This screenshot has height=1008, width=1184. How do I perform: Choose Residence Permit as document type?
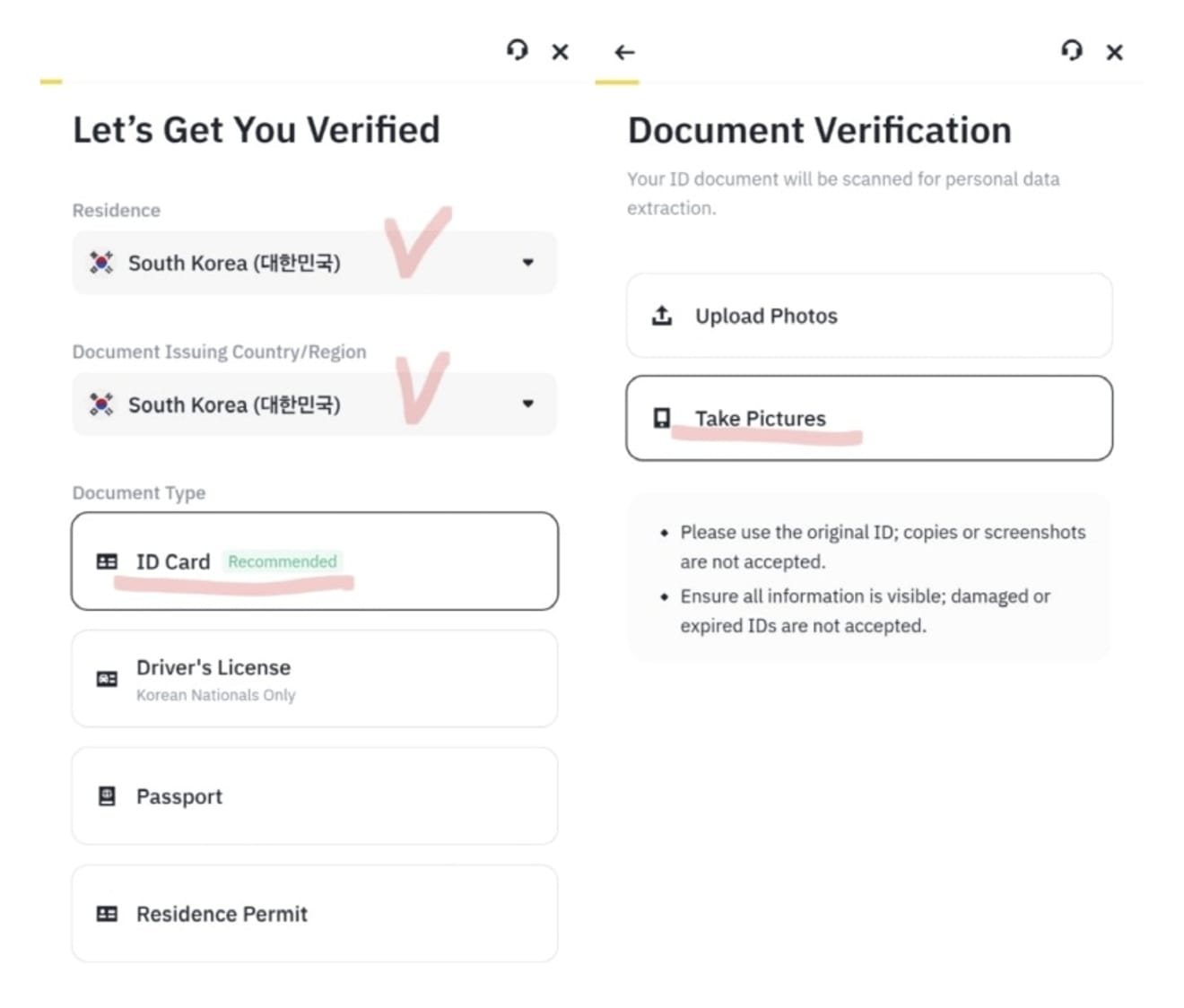click(x=315, y=914)
